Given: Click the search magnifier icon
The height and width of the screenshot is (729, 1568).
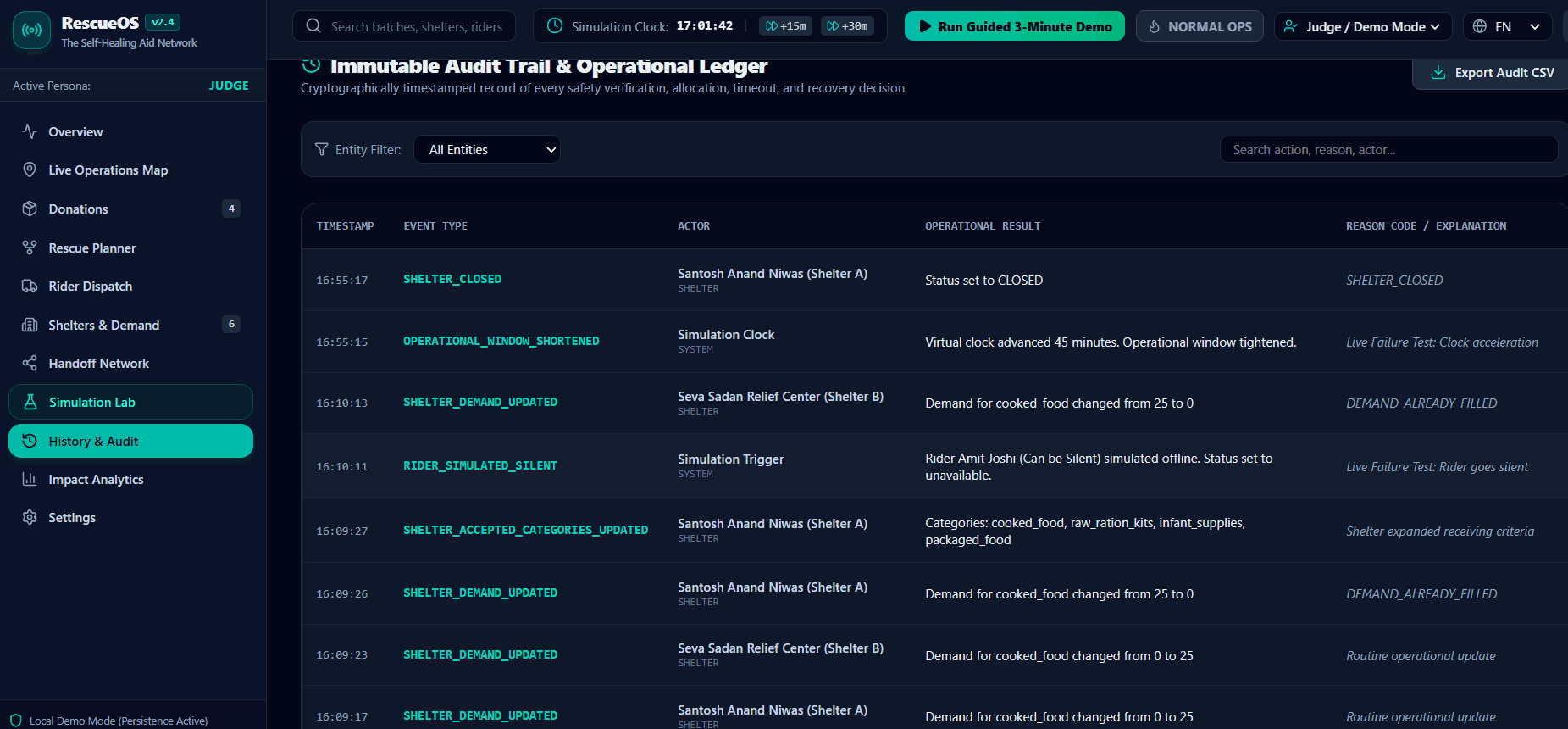Looking at the screenshot, I should (x=313, y=26).
